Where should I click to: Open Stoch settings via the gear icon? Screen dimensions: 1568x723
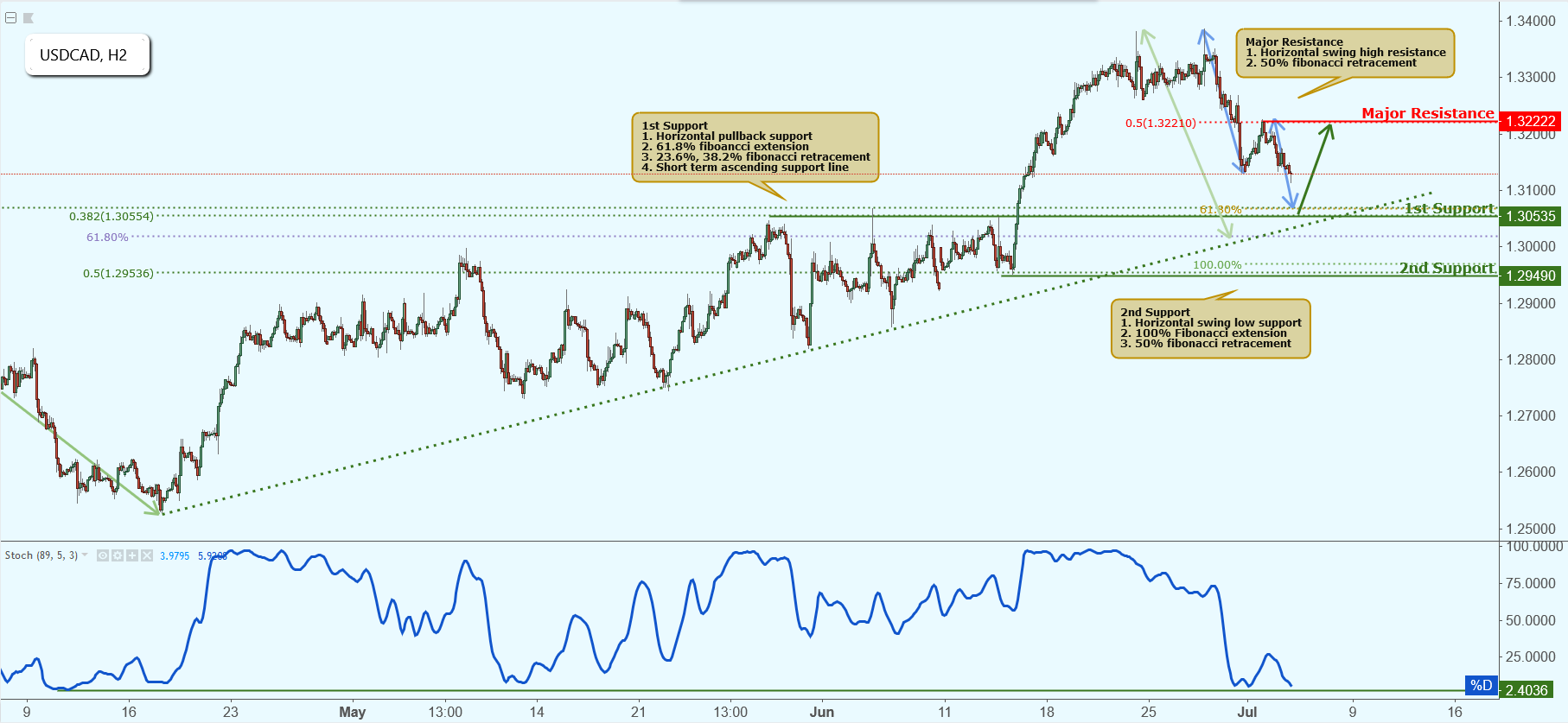coord(118,555)
